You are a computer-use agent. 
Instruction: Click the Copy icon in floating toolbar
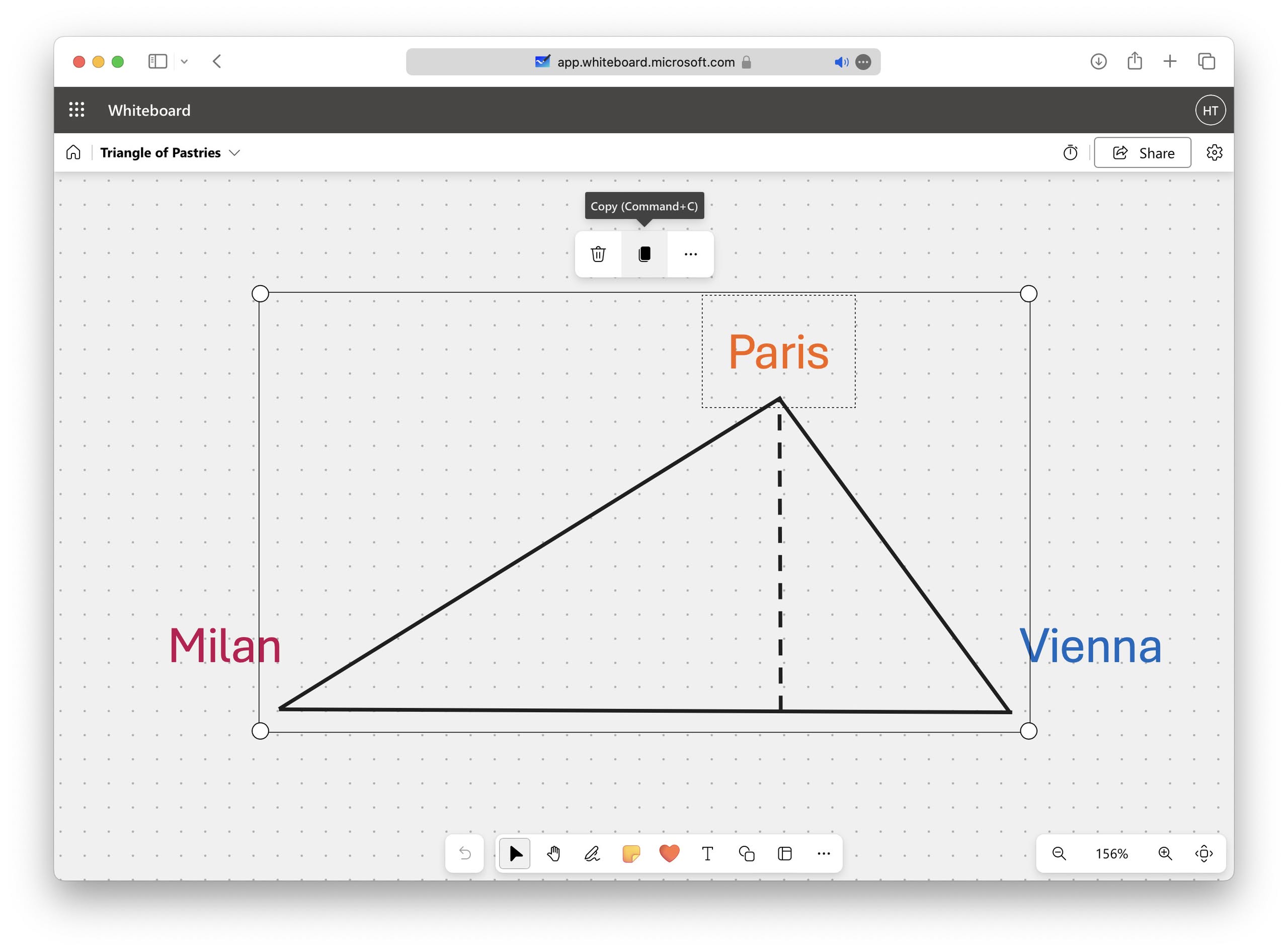[x=644, y=254]
